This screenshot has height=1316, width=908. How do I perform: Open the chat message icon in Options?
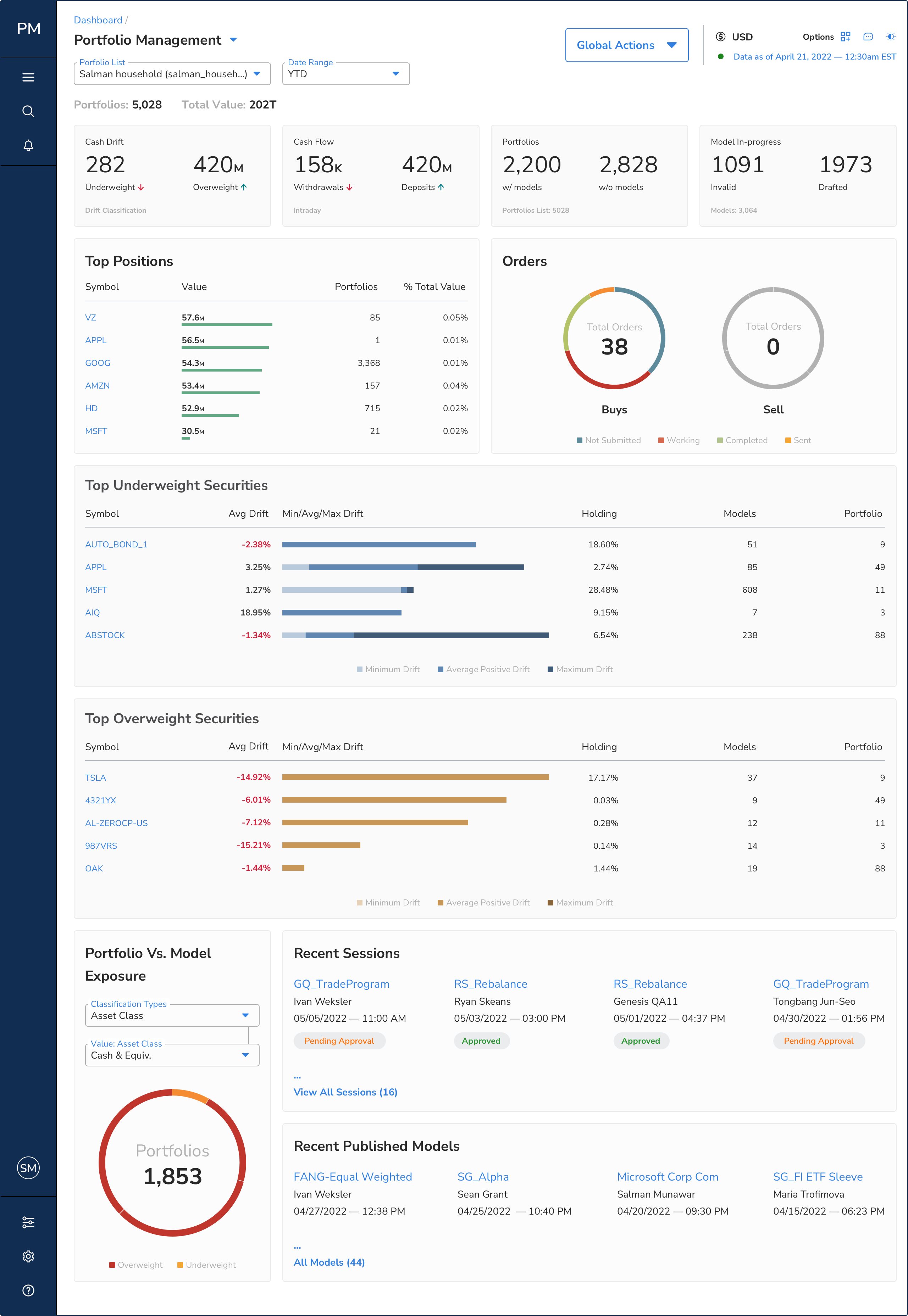868,37
